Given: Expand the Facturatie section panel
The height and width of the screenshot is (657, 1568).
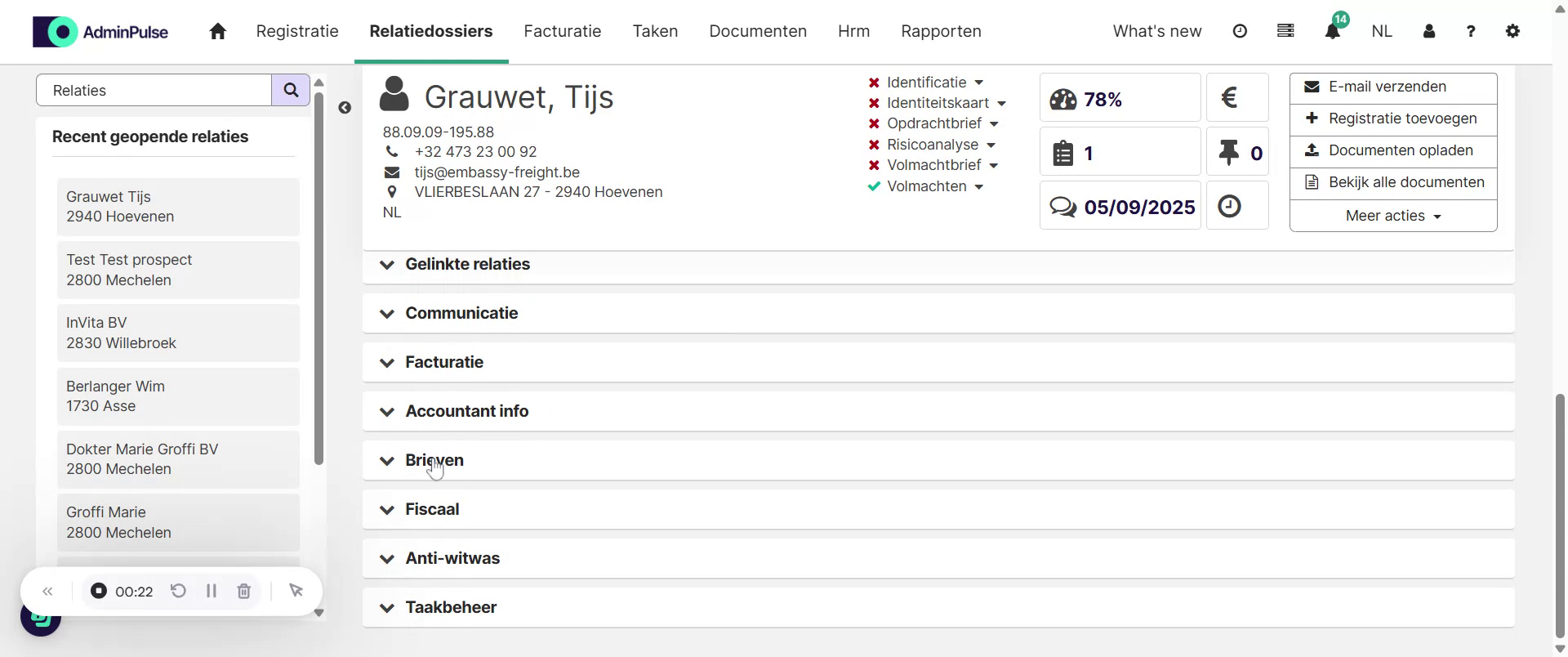Looking at the screenshot, I should pos(938,362).
